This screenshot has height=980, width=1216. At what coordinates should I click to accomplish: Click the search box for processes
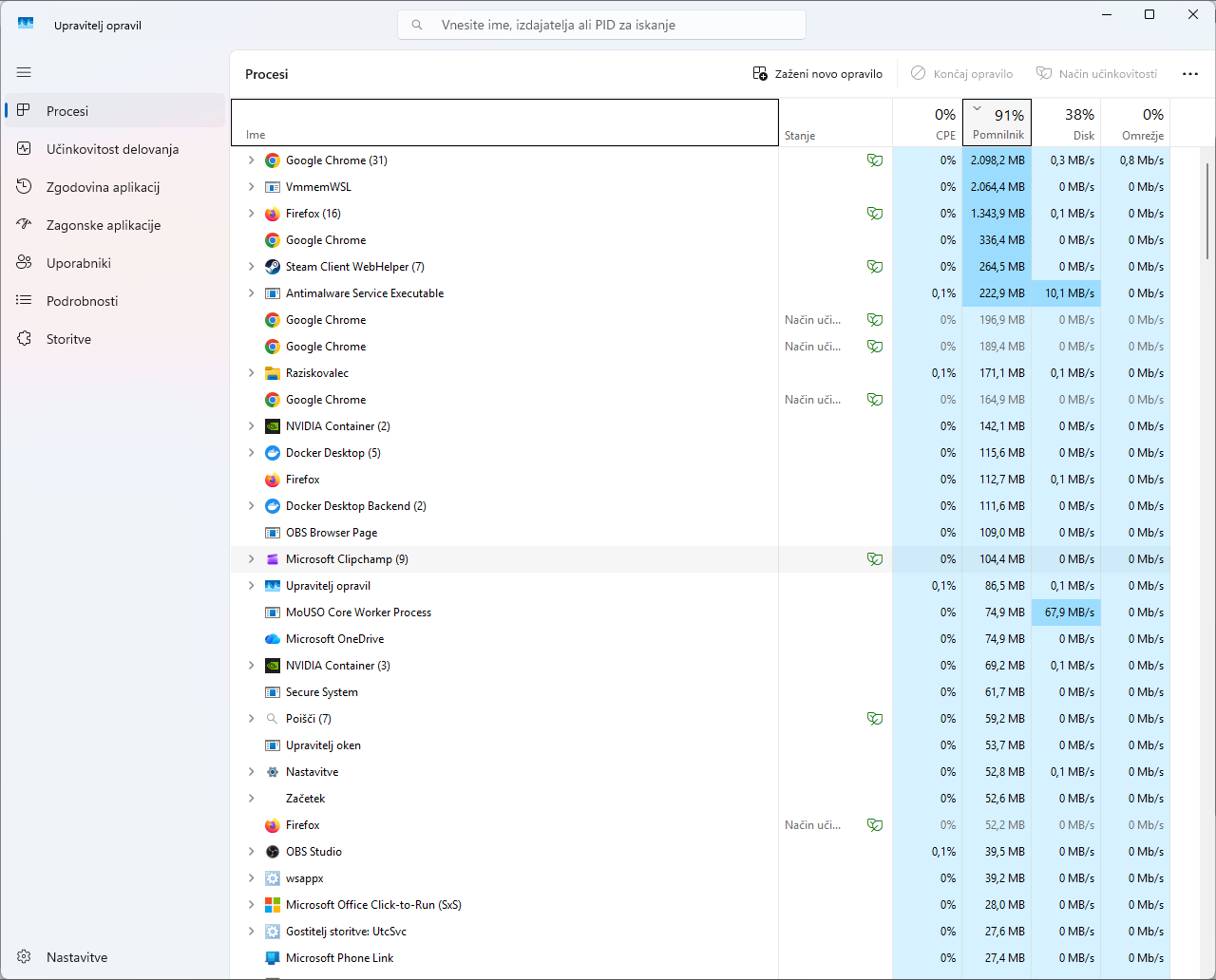point(601,25)
